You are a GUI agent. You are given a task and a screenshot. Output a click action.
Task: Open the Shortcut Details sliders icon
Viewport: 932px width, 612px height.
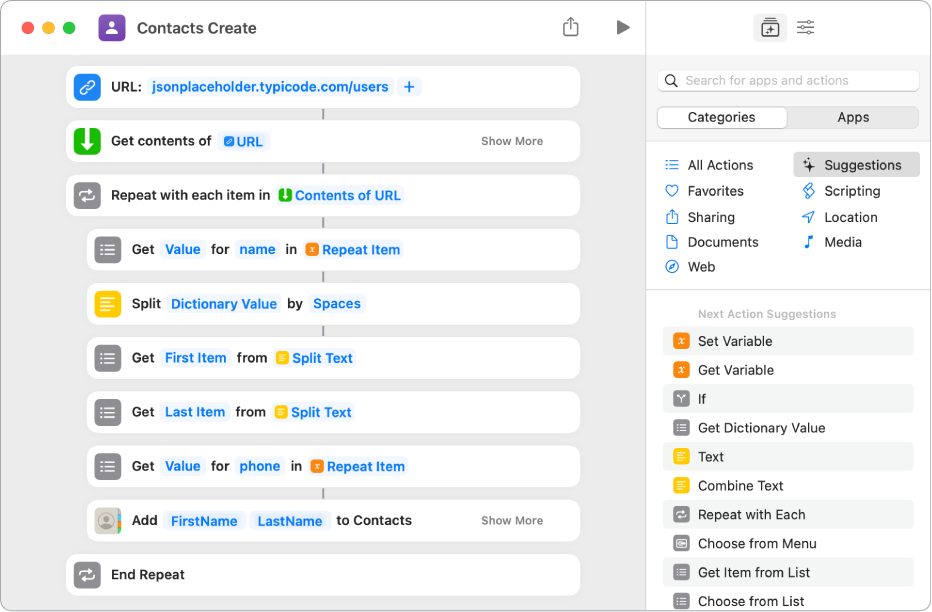click(805, 27)
